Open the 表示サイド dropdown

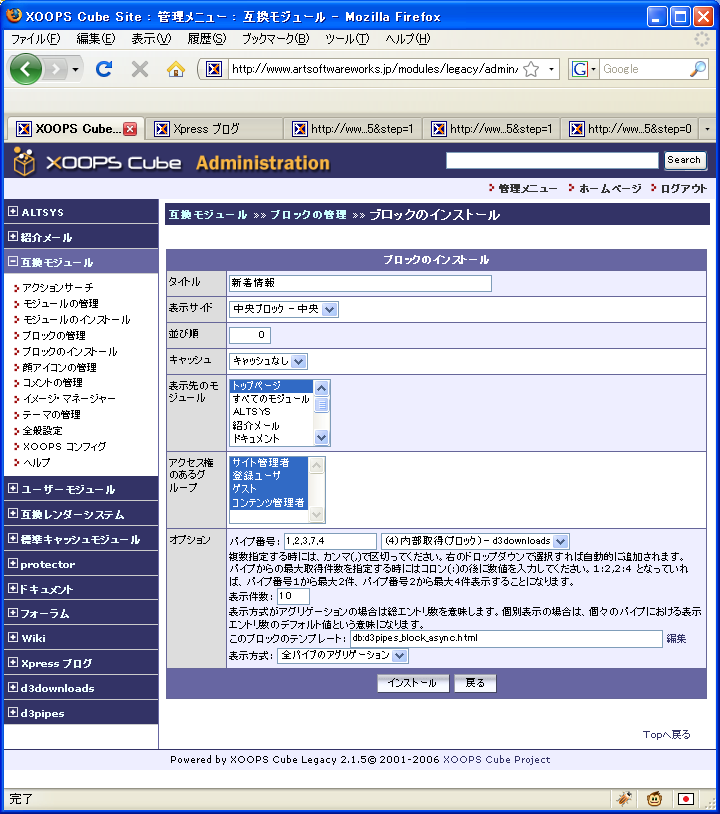click(284, 310)
